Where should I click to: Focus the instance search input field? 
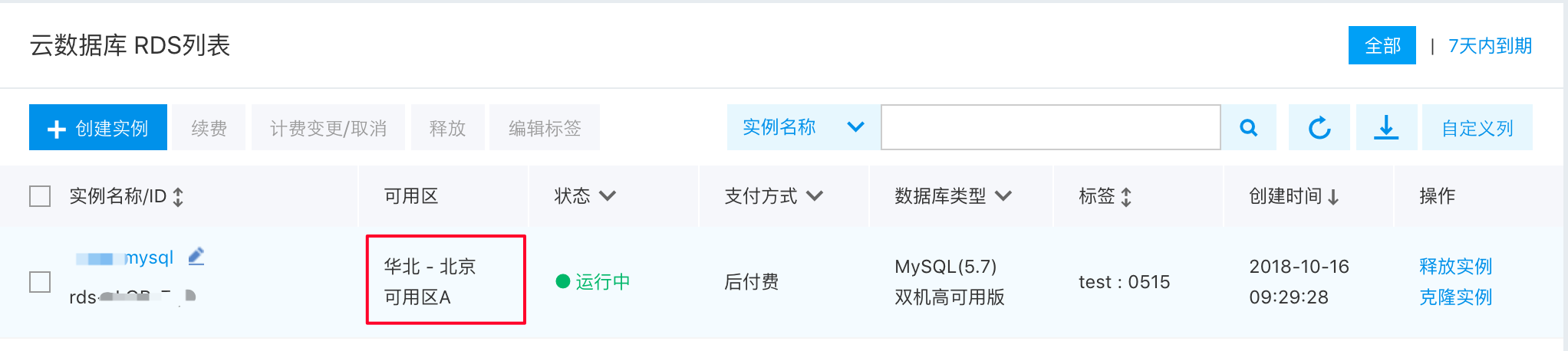coord(1051,127)
